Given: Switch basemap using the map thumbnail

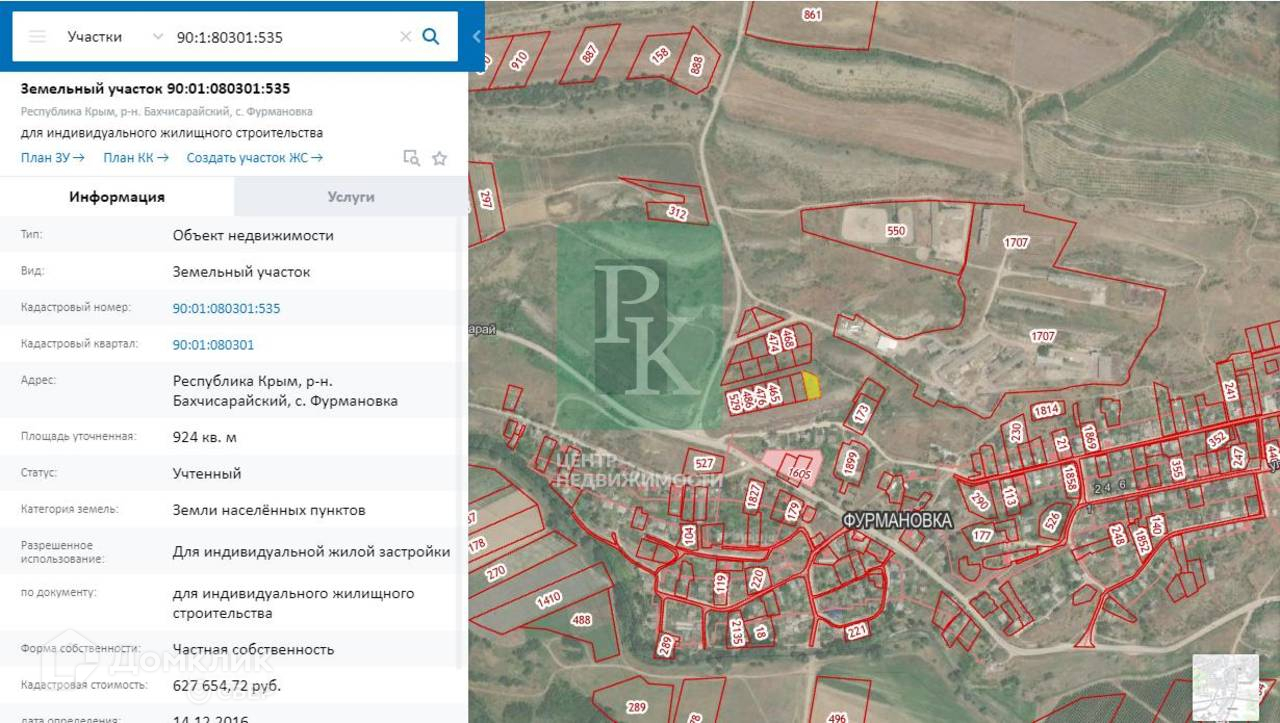Looking at the screenshot, I should click(1225, 686).
